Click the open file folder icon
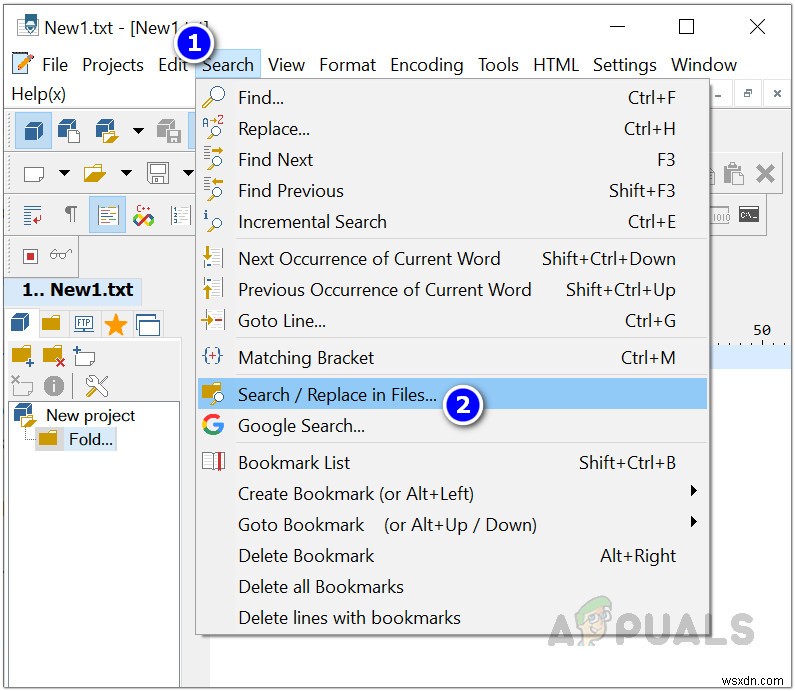This screenshot has height=691, width=795. (x=95, y=173)
